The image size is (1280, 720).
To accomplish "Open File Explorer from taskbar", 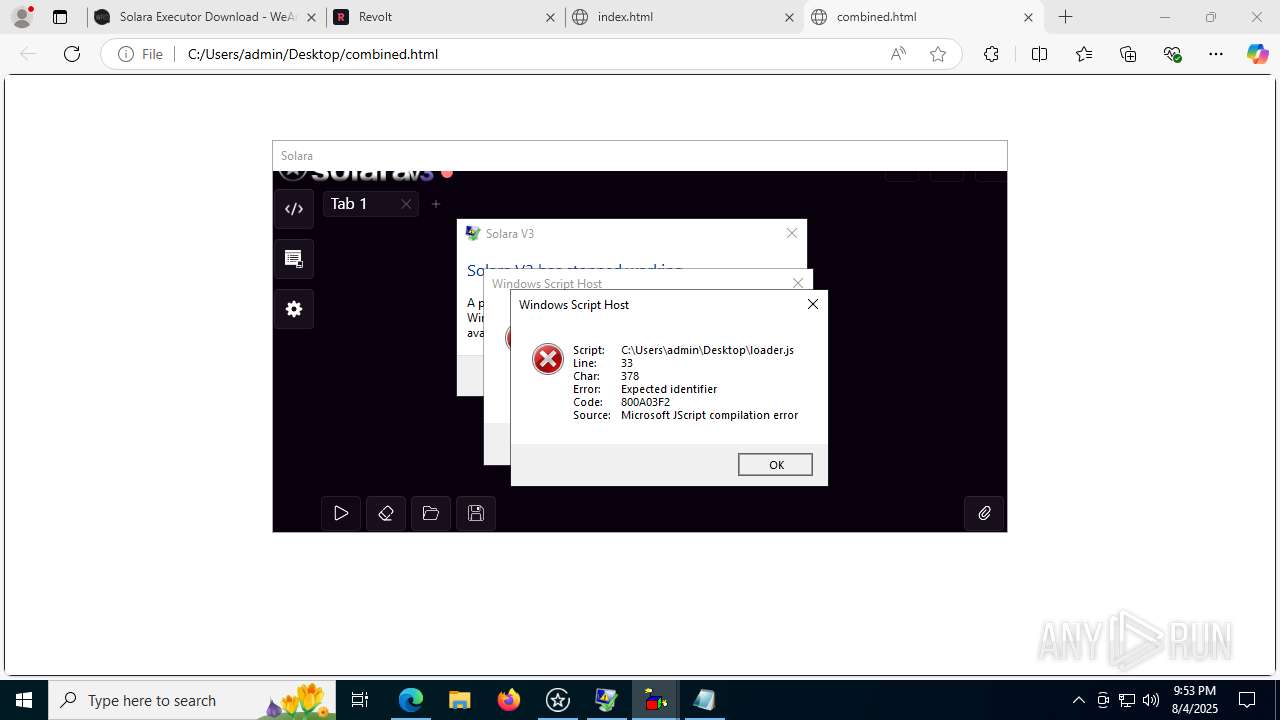I will (459, 700).
